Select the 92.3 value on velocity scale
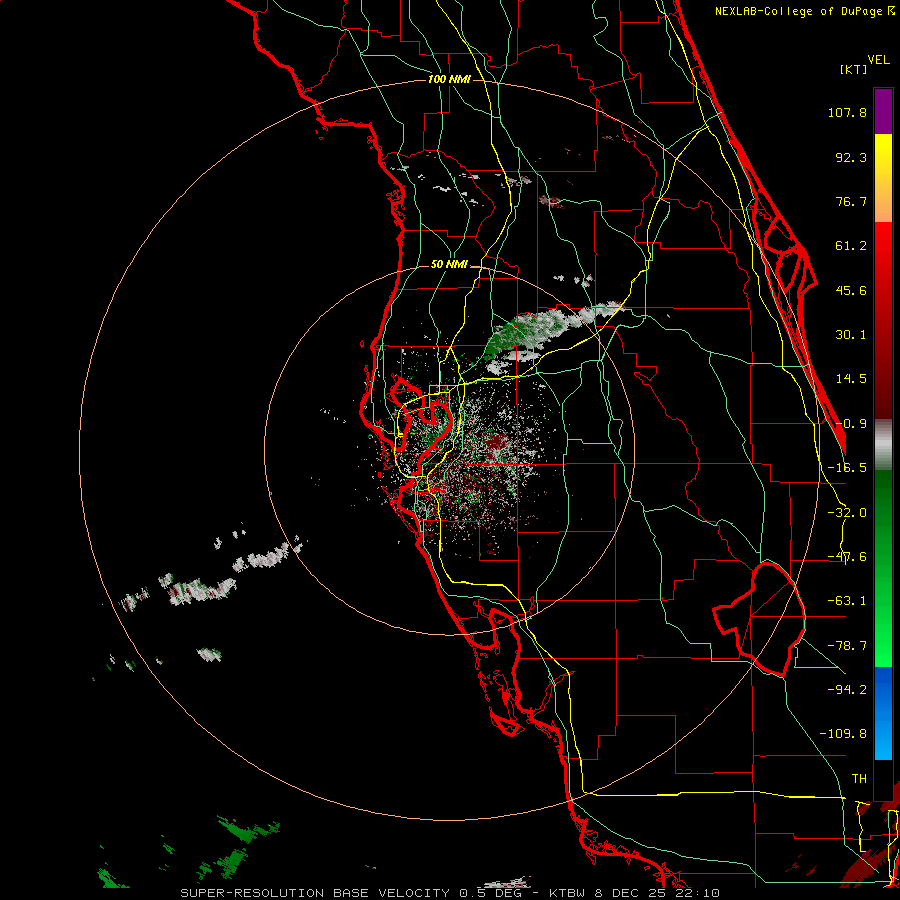This screenshot has height=900, width=900. click(x=851, y=157)
